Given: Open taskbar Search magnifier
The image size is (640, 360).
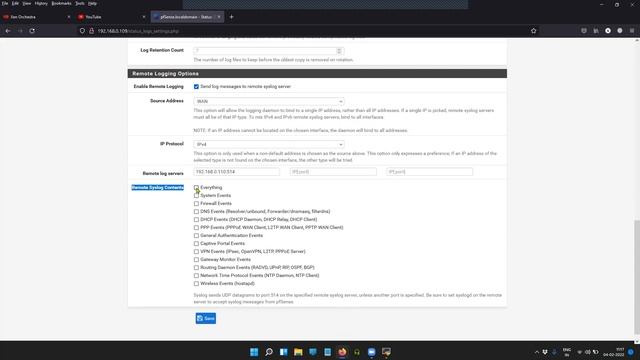Looking at the screenshot, I should [x=269, y=352].
